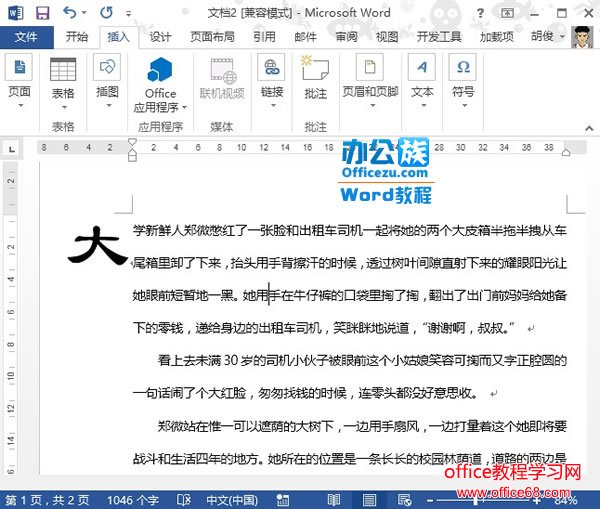Click in the paragraph starting 看上去未满 30 岁
This screenshot has width=600, height=509.
(x=350, y=377)
